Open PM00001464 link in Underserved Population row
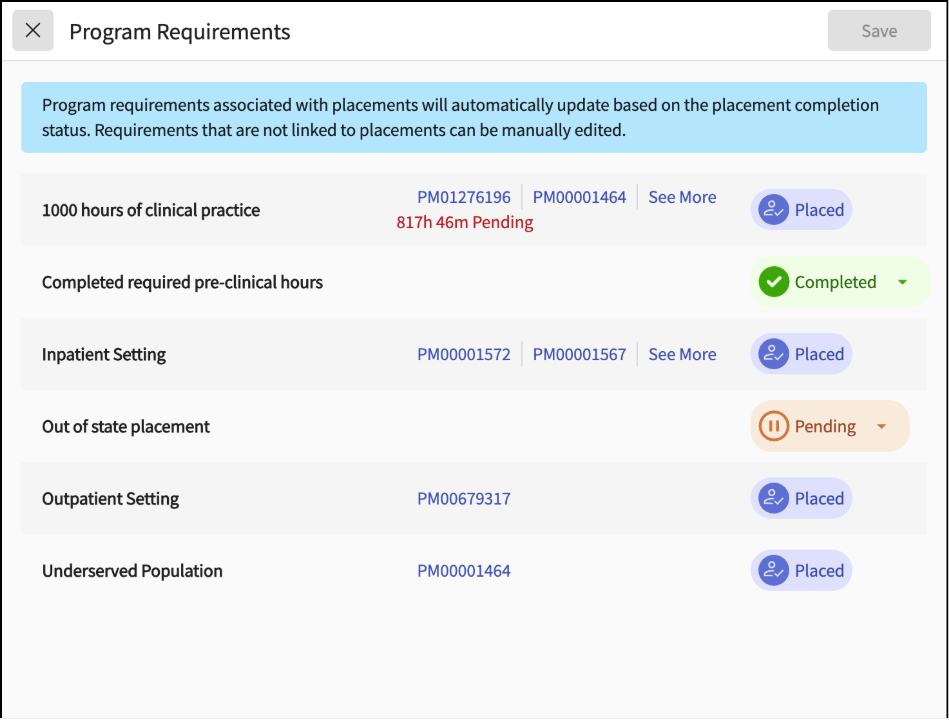This screenshot has height=720, width=949. coord(464,571)
